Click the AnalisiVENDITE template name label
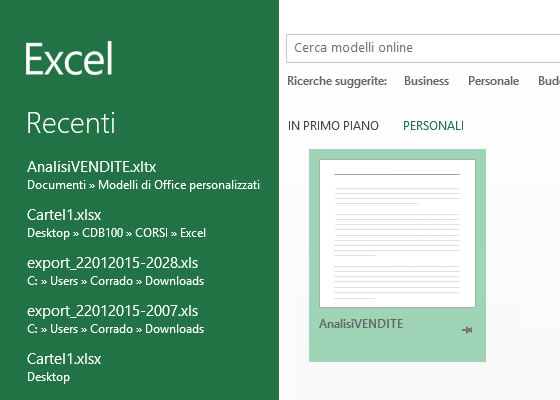This screenshot has height=400, width=560. [x=361, y=324]
